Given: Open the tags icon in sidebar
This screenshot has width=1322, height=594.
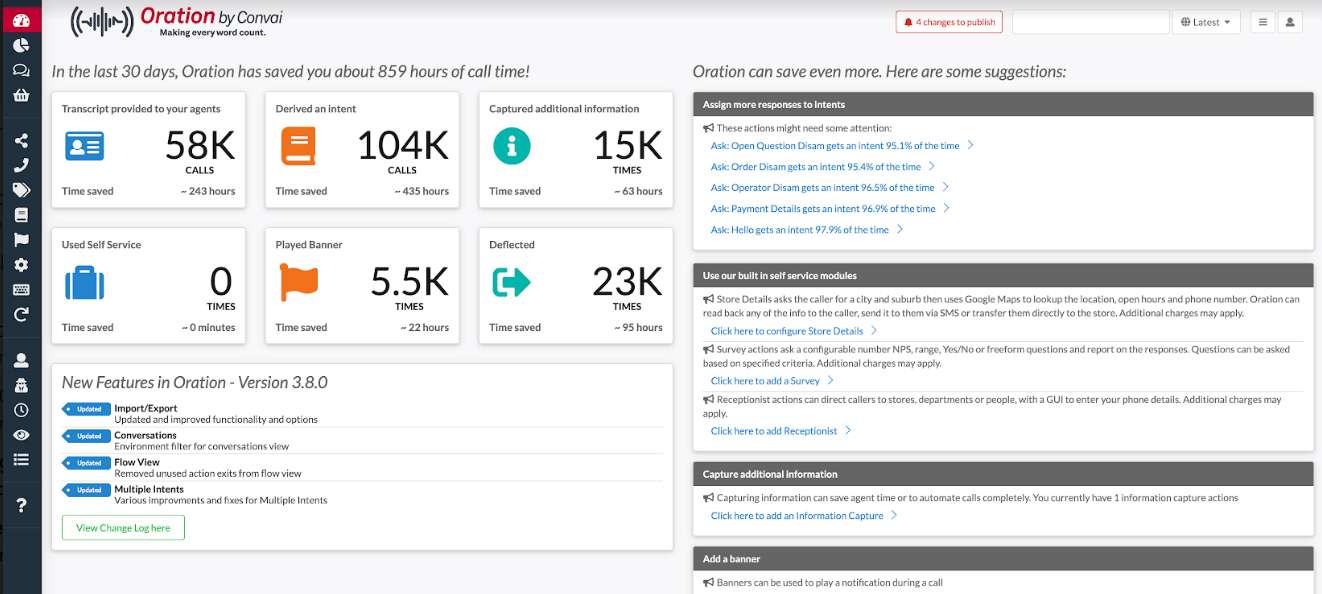Looking at the screenshot, I should point(20,190).
